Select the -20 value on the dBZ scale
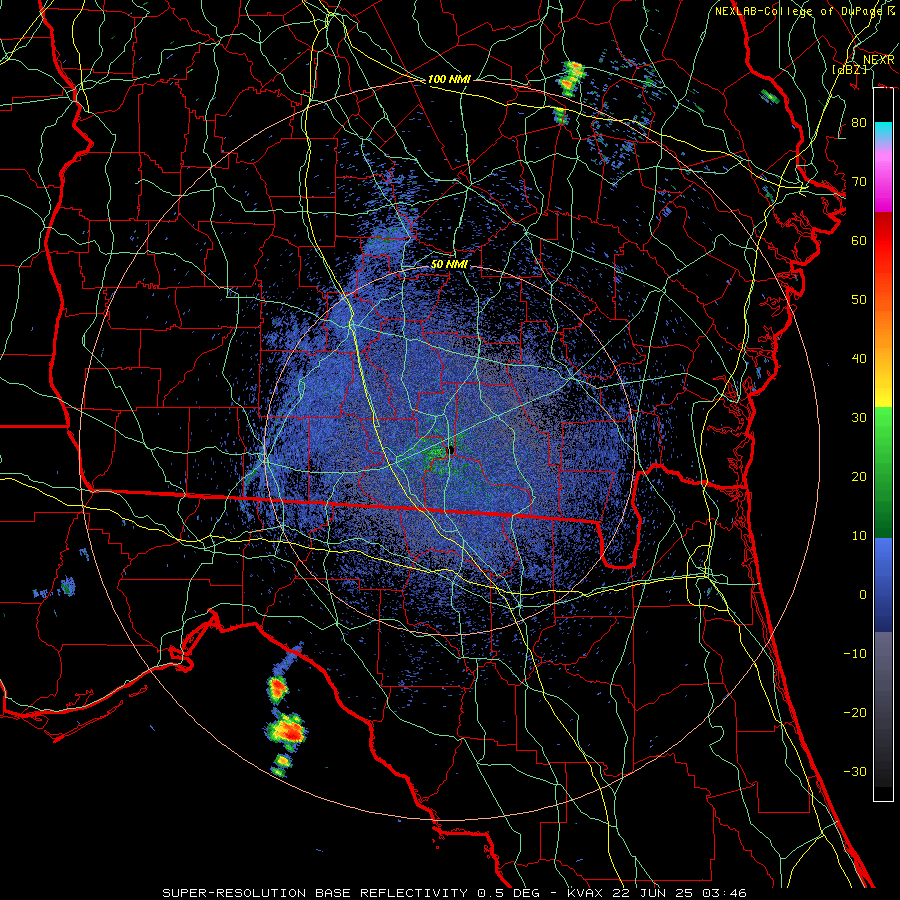The width and height of the screenshot is (900, 900). pos(855,713)
